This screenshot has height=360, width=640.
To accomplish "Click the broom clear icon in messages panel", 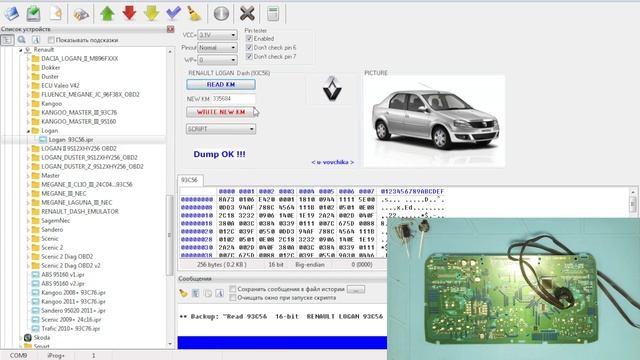I will (183, 293).
